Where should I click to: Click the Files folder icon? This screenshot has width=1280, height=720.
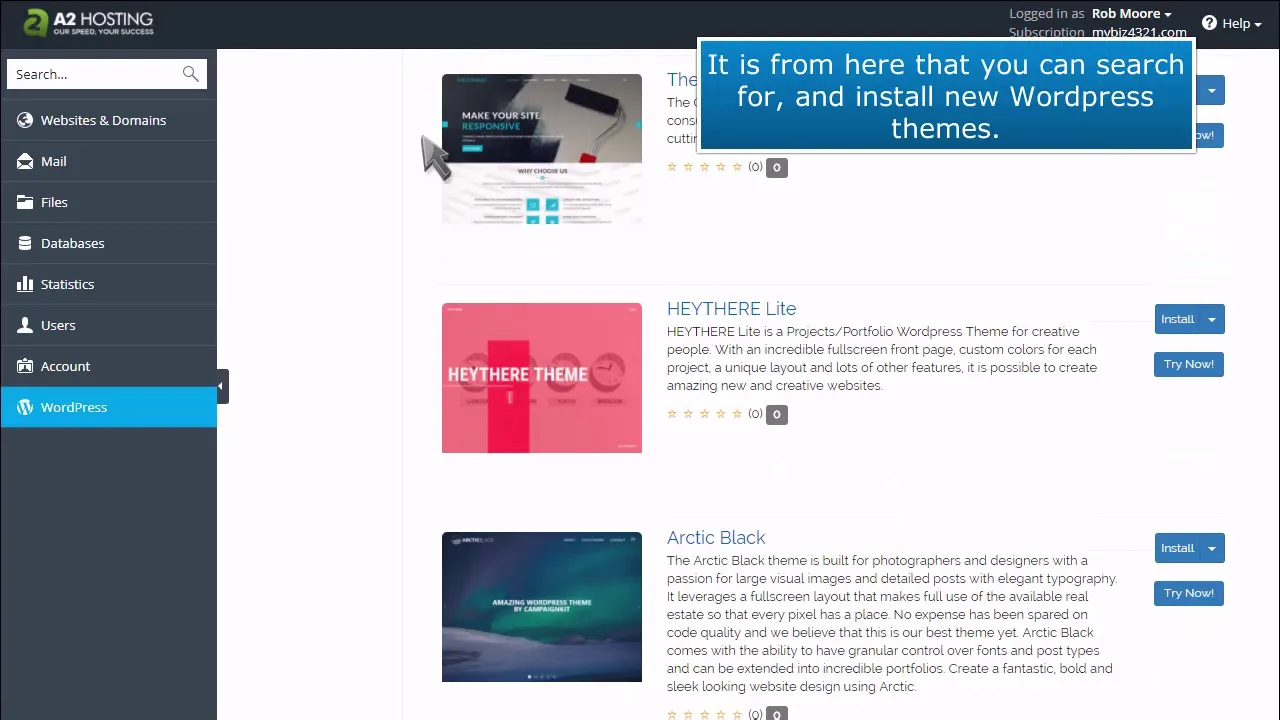click(25, 202)
